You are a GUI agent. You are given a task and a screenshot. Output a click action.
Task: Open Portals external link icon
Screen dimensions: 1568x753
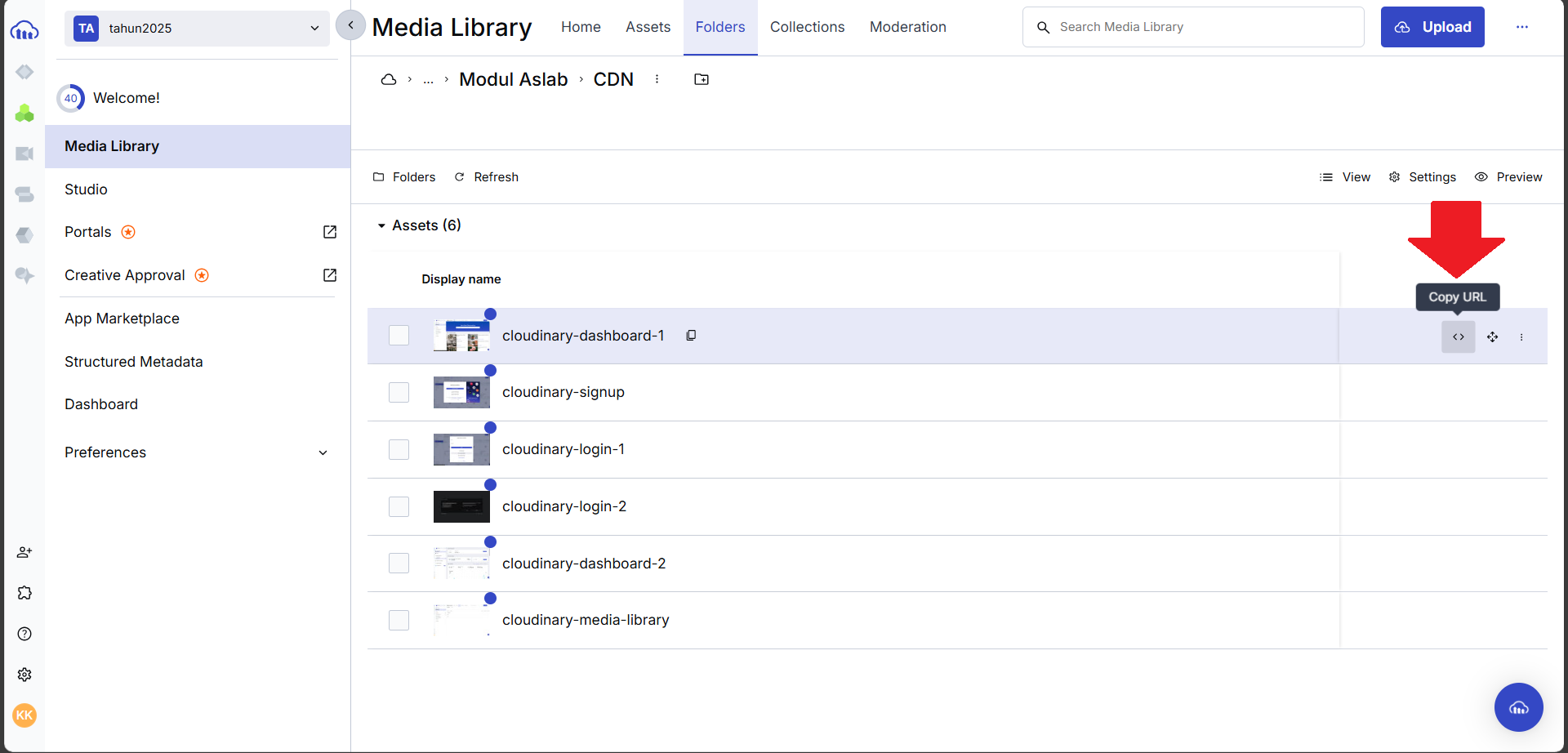pos(330,232)
